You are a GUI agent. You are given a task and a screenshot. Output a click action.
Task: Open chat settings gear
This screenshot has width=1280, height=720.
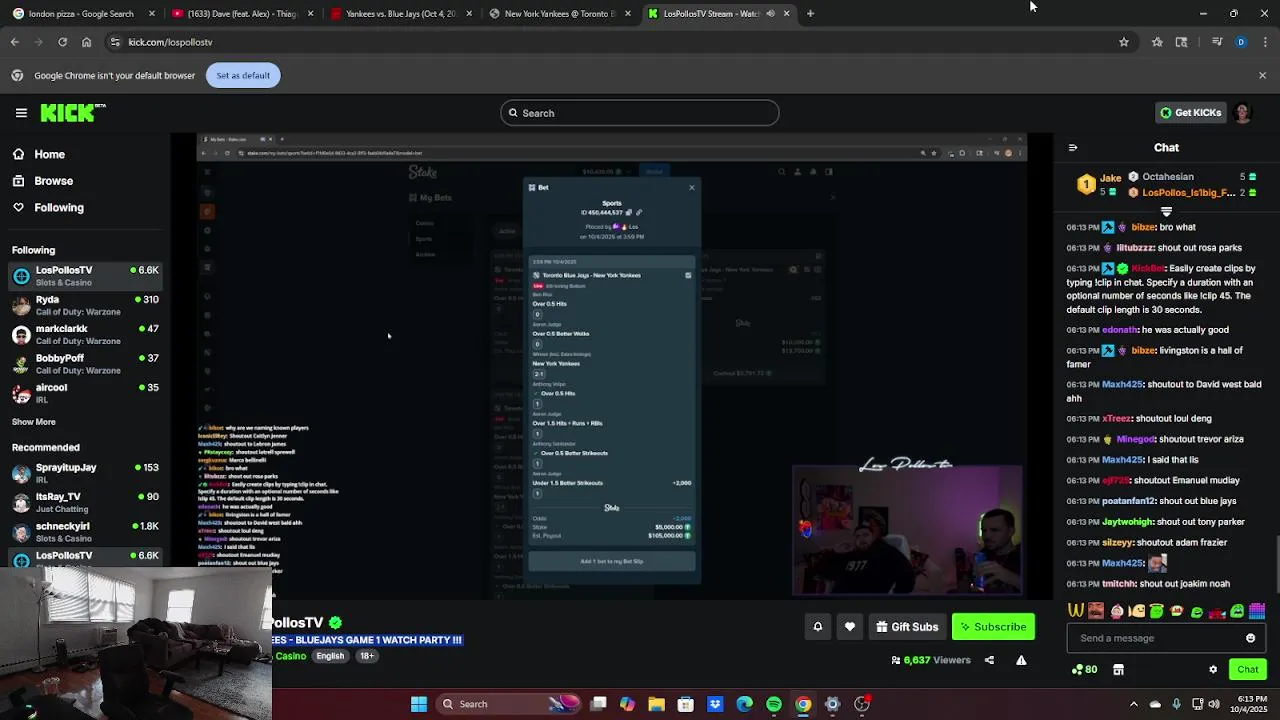pos(1213,670)
